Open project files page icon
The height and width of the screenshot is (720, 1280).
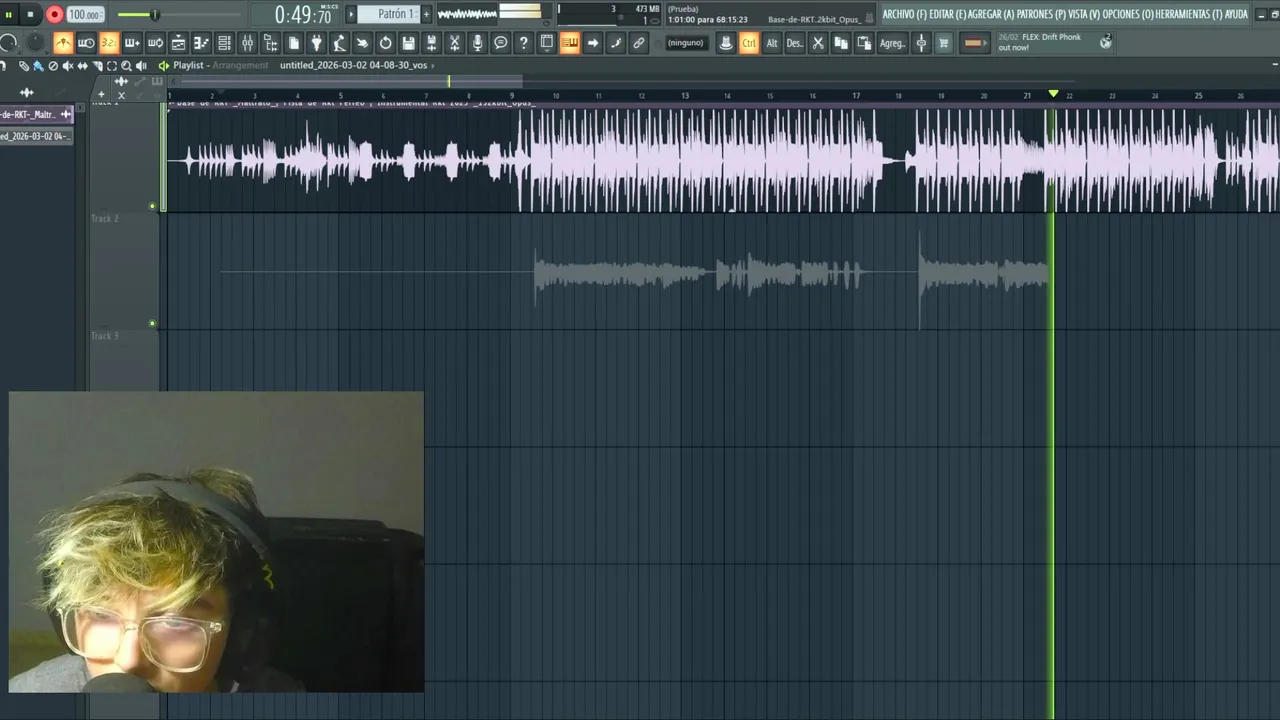294,43
